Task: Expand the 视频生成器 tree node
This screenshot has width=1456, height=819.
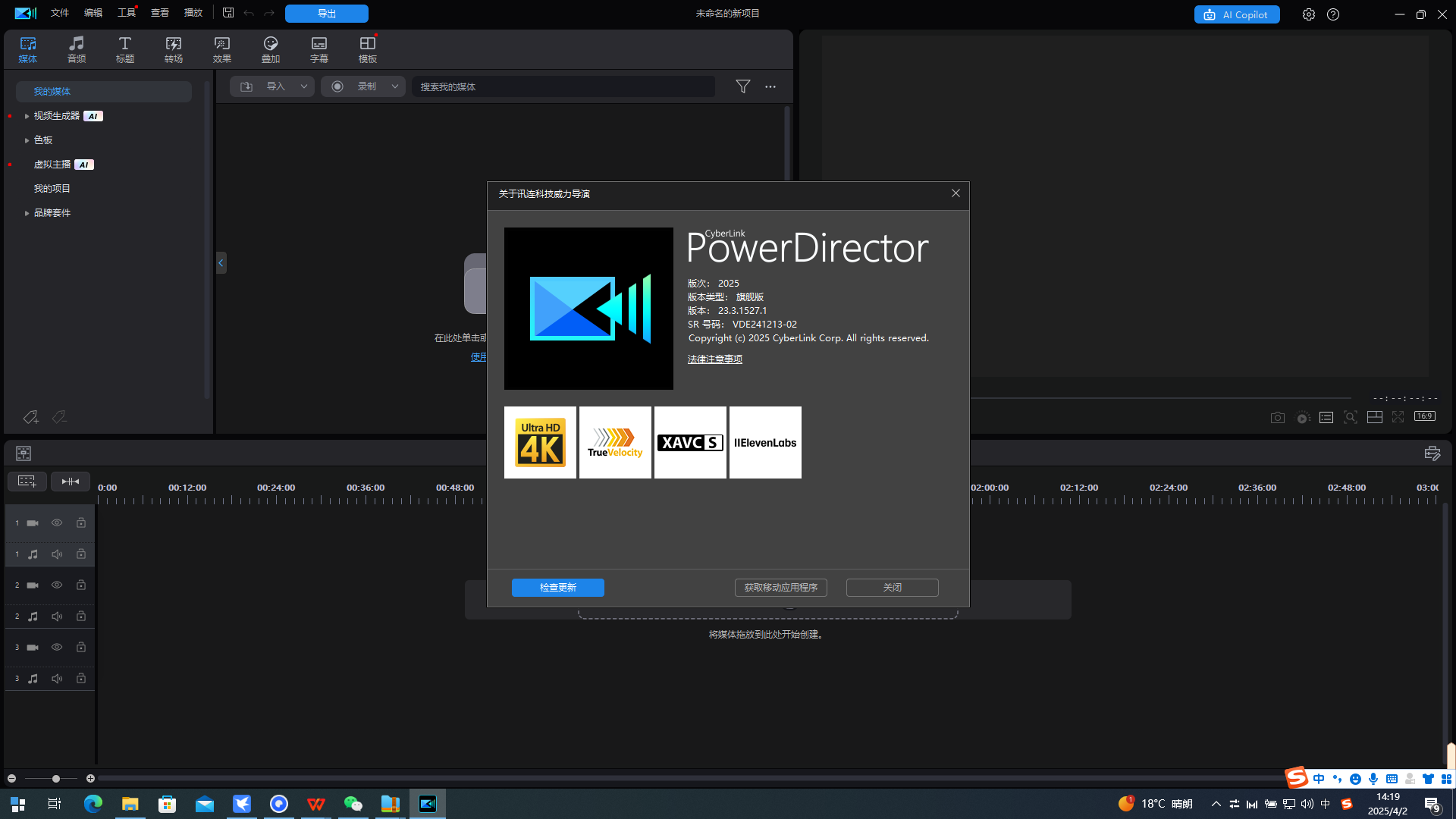Action: point(27,116)
